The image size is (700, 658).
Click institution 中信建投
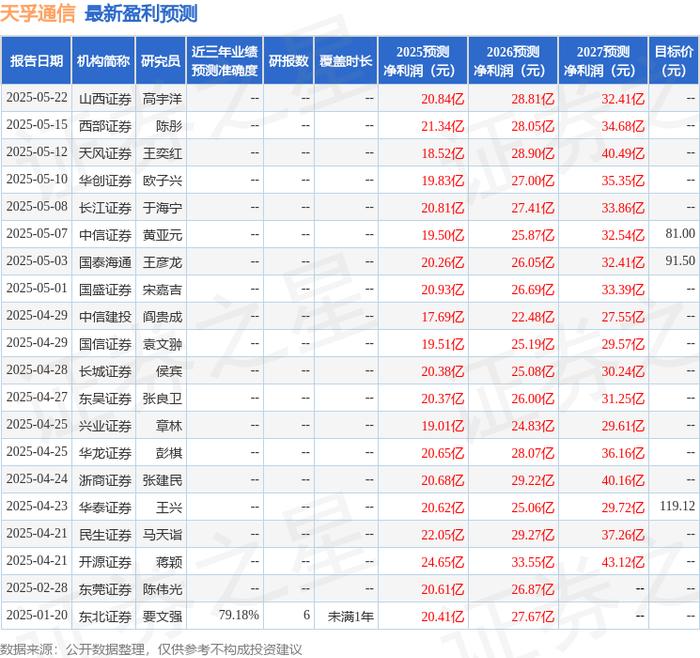point(105,317)
